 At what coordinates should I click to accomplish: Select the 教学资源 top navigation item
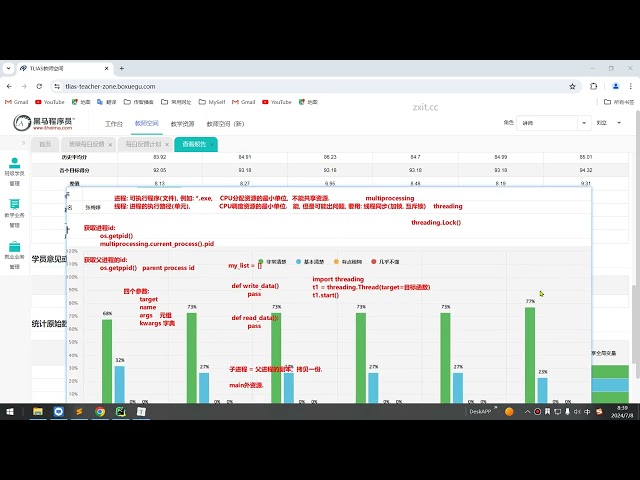pyautogui.click(x=182, y=124)
